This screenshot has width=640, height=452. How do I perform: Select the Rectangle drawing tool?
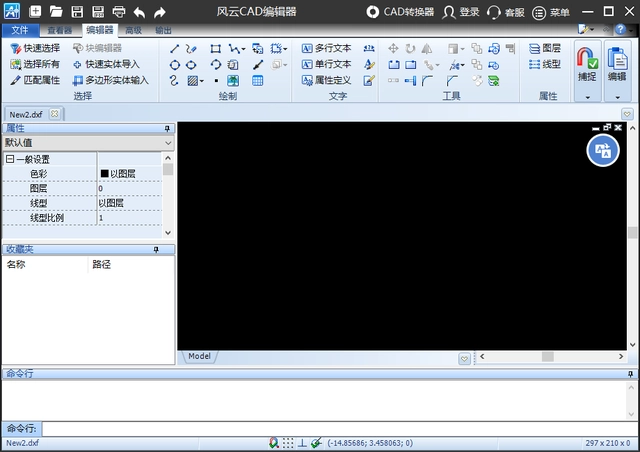coord(216,49)
